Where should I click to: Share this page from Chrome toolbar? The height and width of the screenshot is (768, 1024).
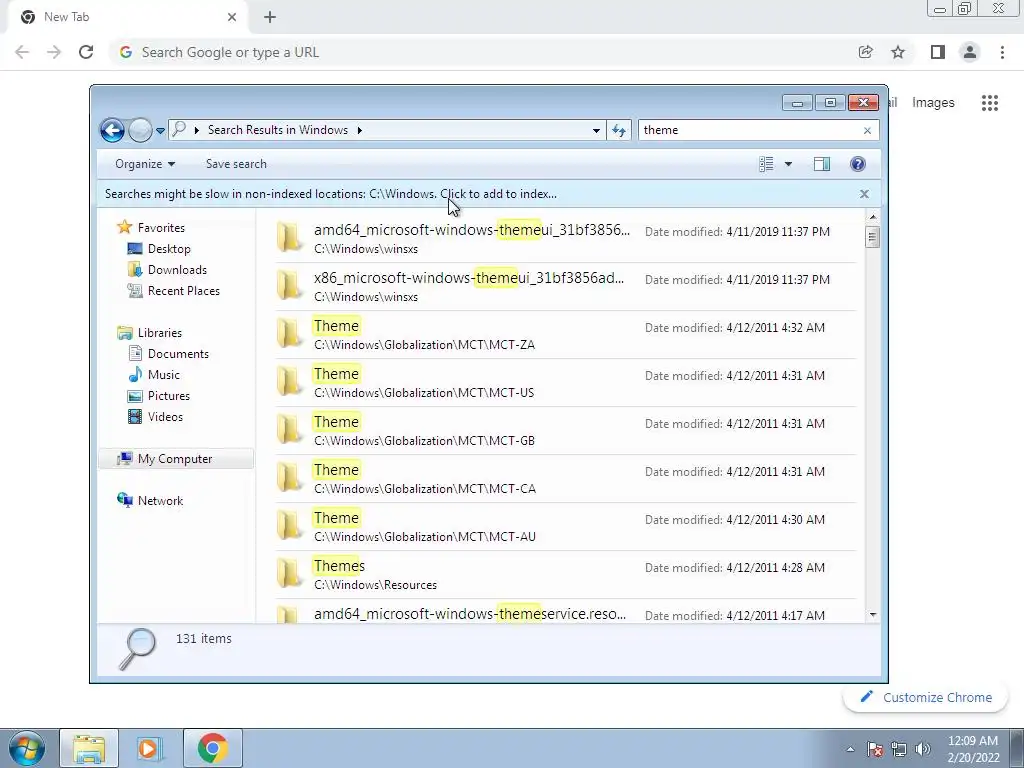pos(866,52)
